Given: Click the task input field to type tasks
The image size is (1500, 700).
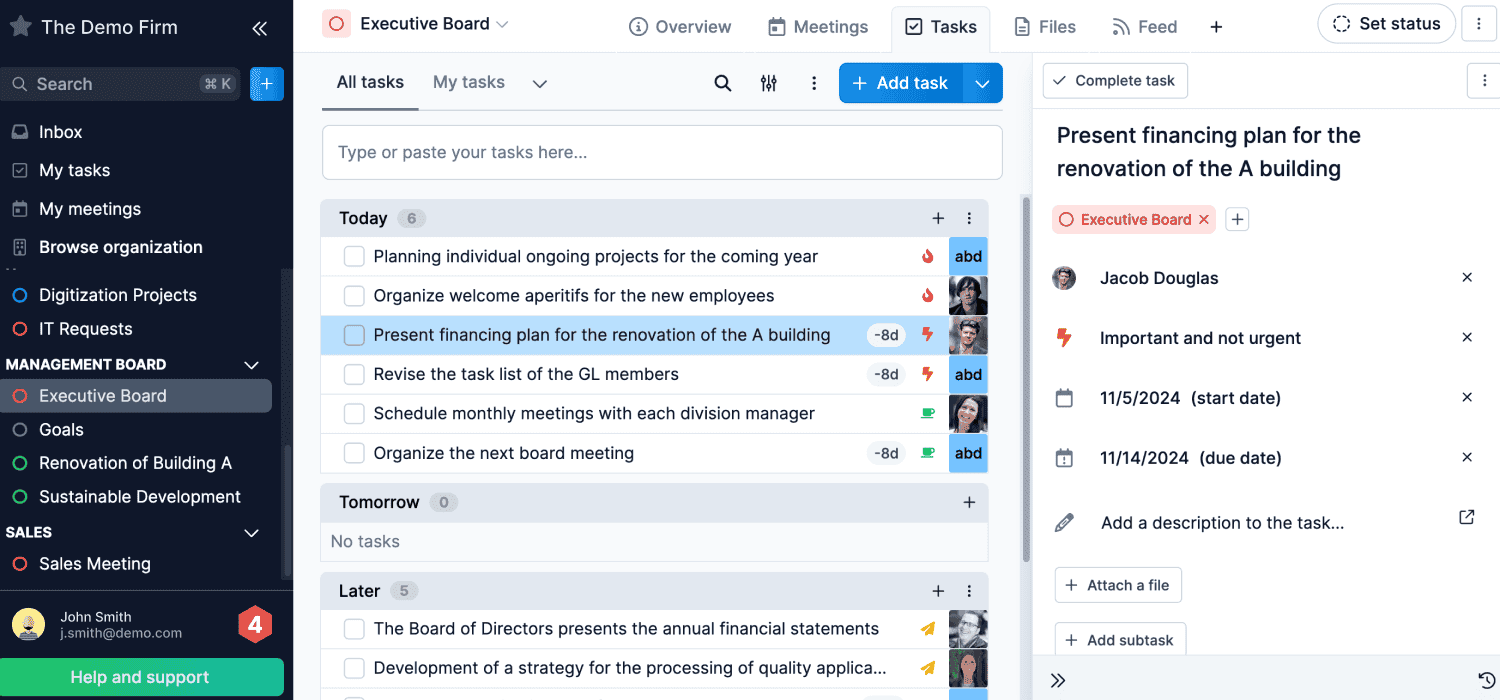Looking at the screenshot, I should click(661, 152).
